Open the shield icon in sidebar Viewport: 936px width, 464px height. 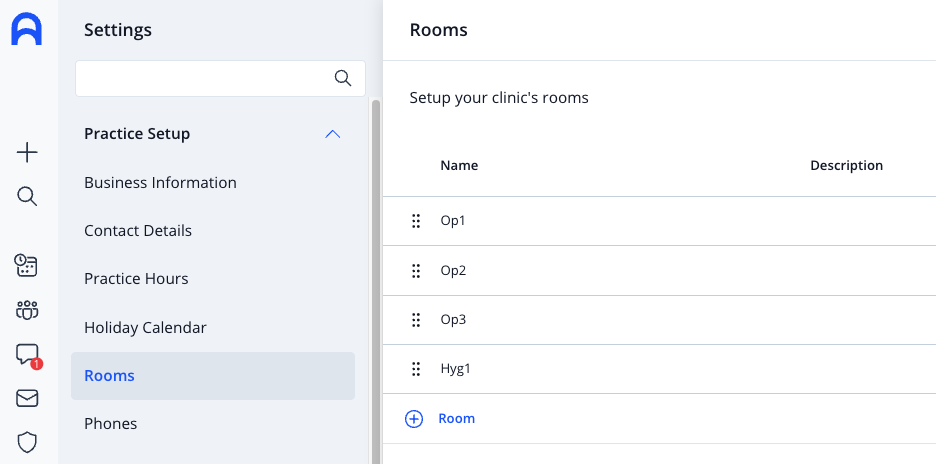tap(27, 443)
